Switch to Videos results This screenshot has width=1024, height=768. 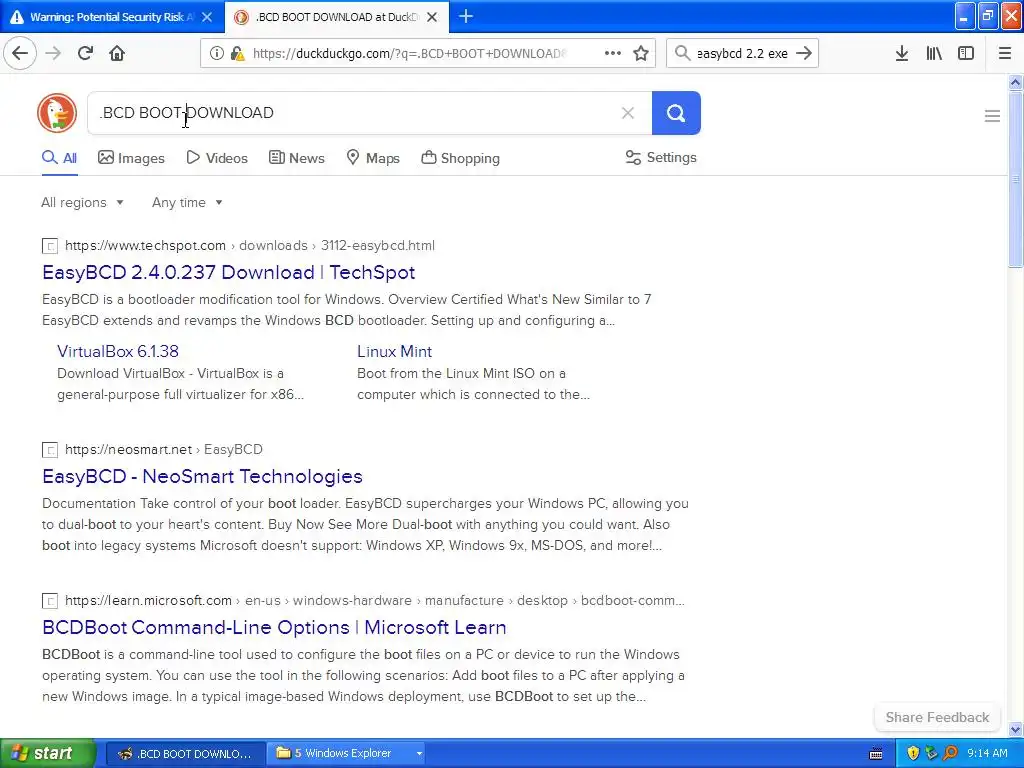click(x=217, y=158)
